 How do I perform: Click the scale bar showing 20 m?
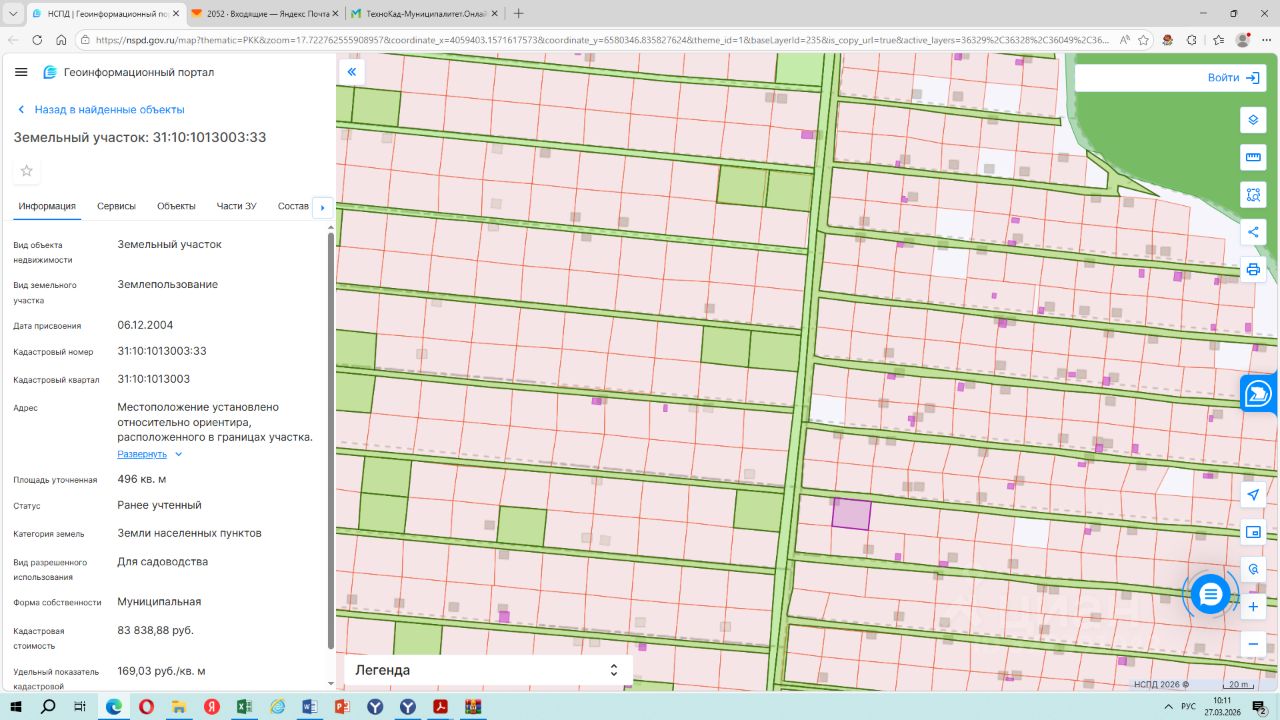[x=1238, y=685]
